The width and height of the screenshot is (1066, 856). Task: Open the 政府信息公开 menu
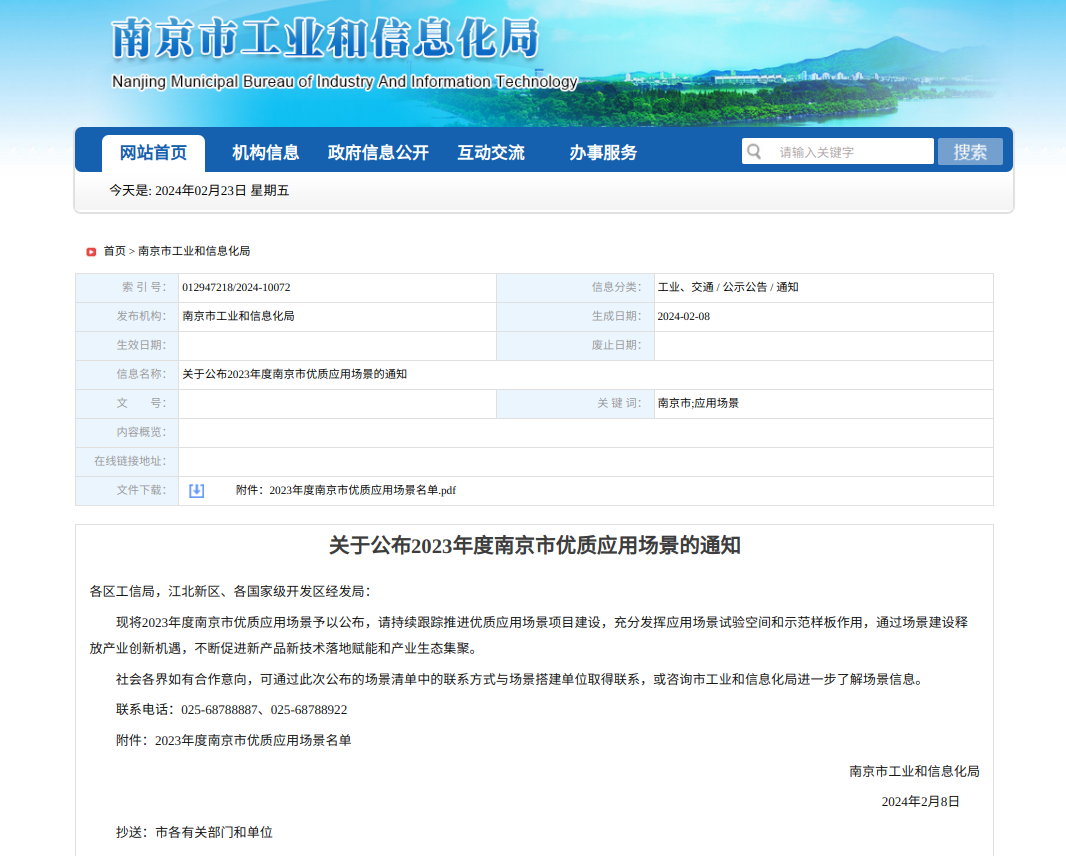pos(378,151)
